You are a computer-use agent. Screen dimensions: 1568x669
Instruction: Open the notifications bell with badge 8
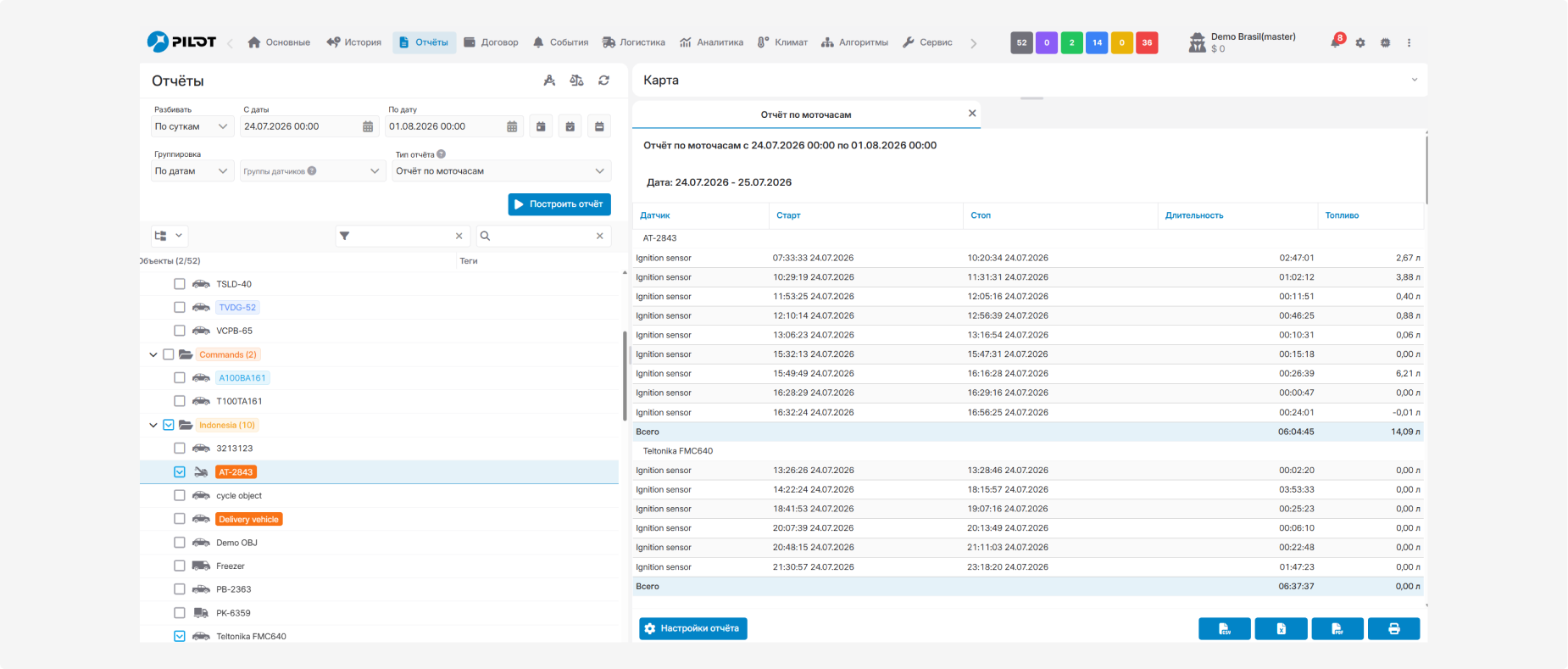[x=1336, y=42]
